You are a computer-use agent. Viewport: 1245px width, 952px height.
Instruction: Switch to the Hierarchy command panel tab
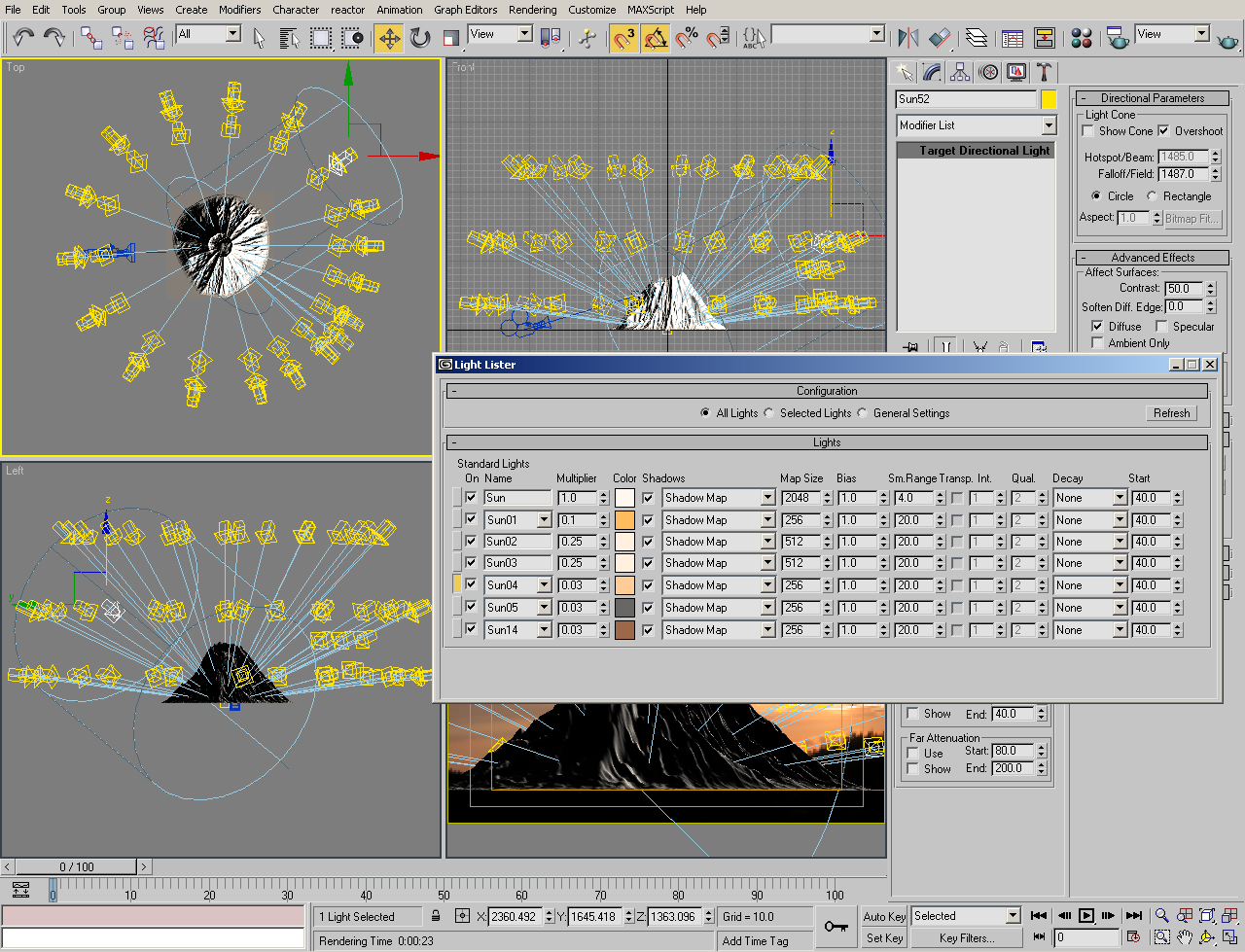960,72
